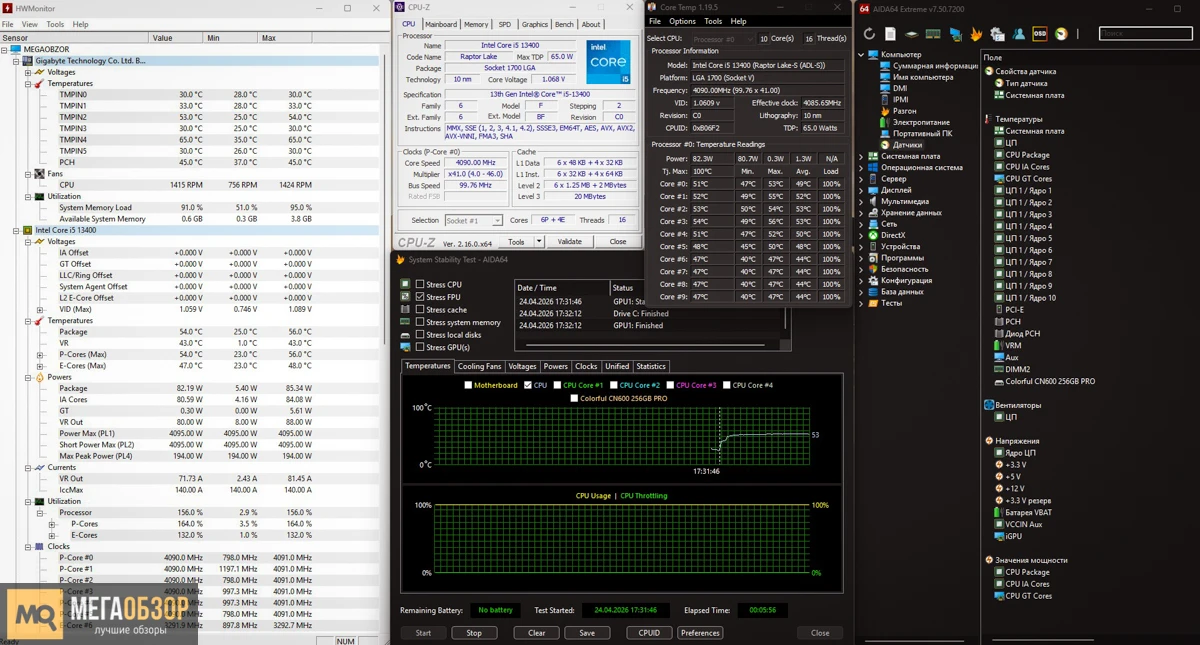Viewport: 1200px width, 645px height.
Task: Click the Вентиляторы fan icon in AIDA64
Action: (x=989, y=405)
